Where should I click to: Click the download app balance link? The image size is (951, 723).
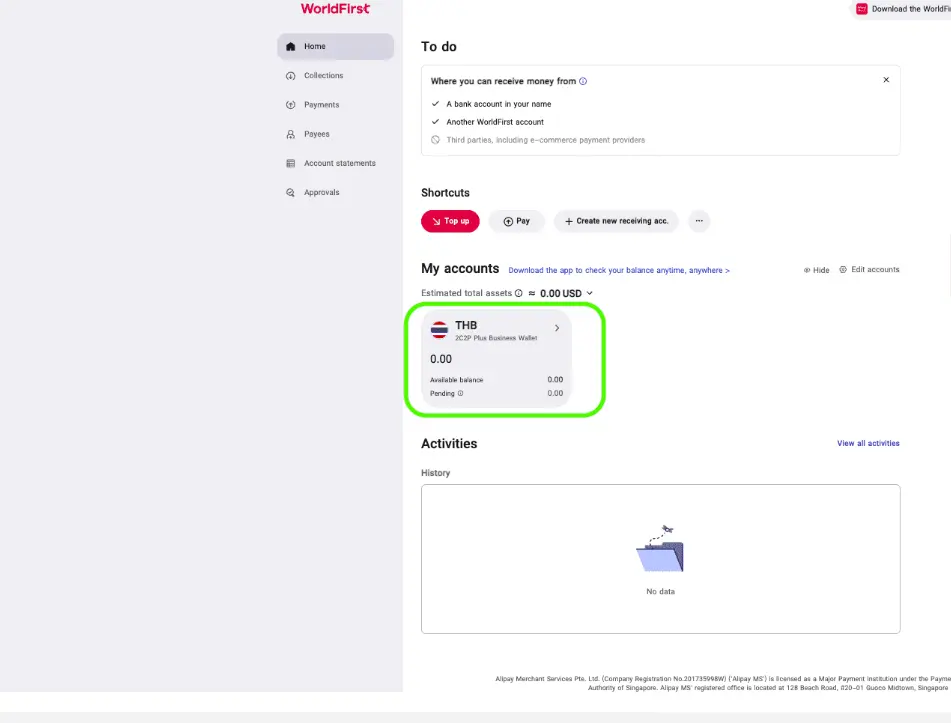pos(619,270)
